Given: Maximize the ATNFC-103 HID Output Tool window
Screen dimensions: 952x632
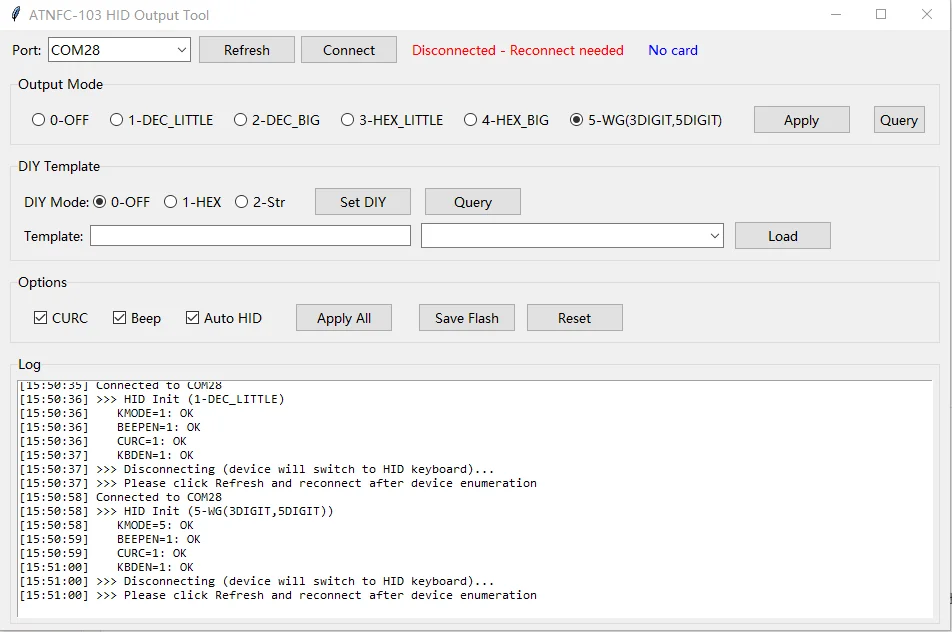Looking at the screenshot, I should point(881,15).
